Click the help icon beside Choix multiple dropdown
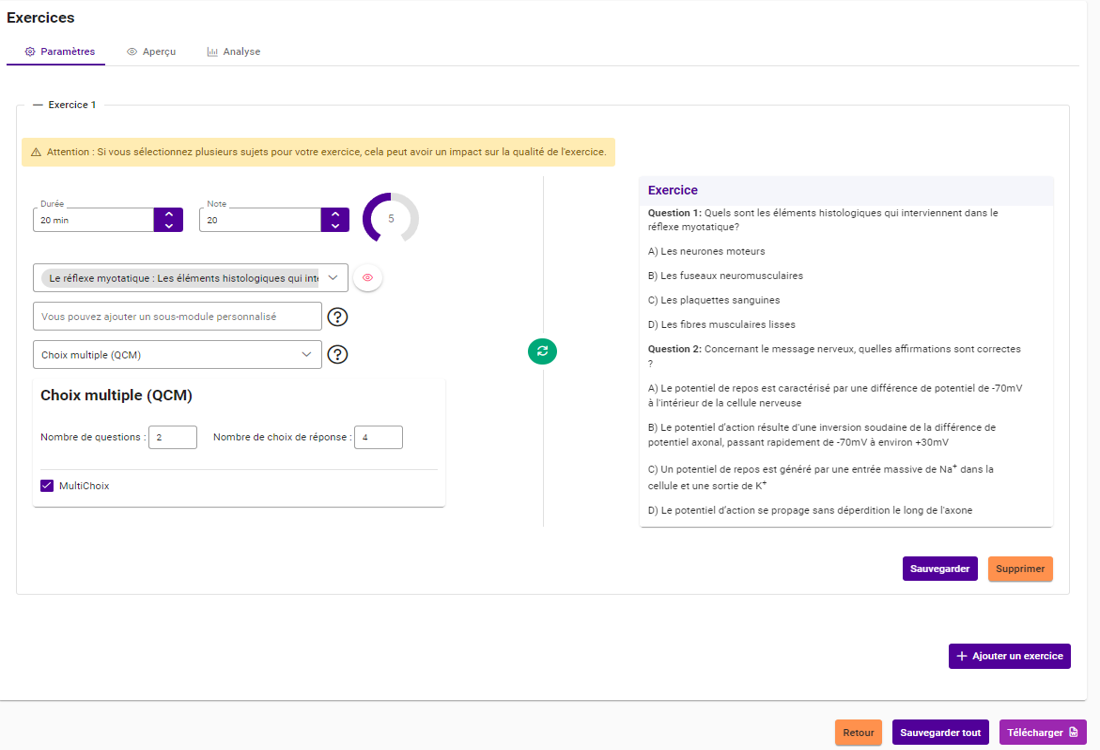The height and width of the screenshot is (750, 1100). tap(338, 354)
